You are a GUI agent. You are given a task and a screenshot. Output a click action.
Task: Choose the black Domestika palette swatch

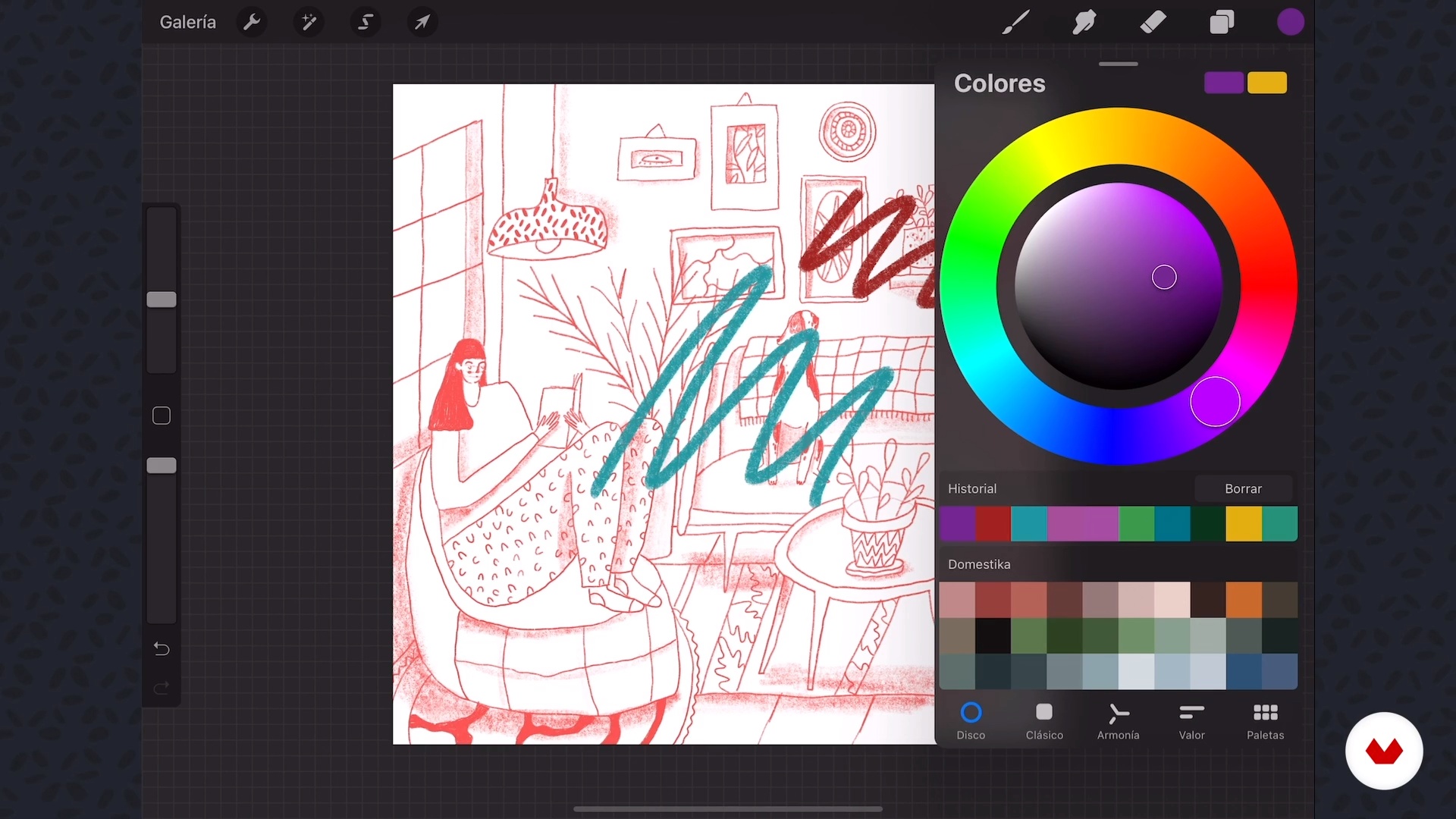click(993, 635)
